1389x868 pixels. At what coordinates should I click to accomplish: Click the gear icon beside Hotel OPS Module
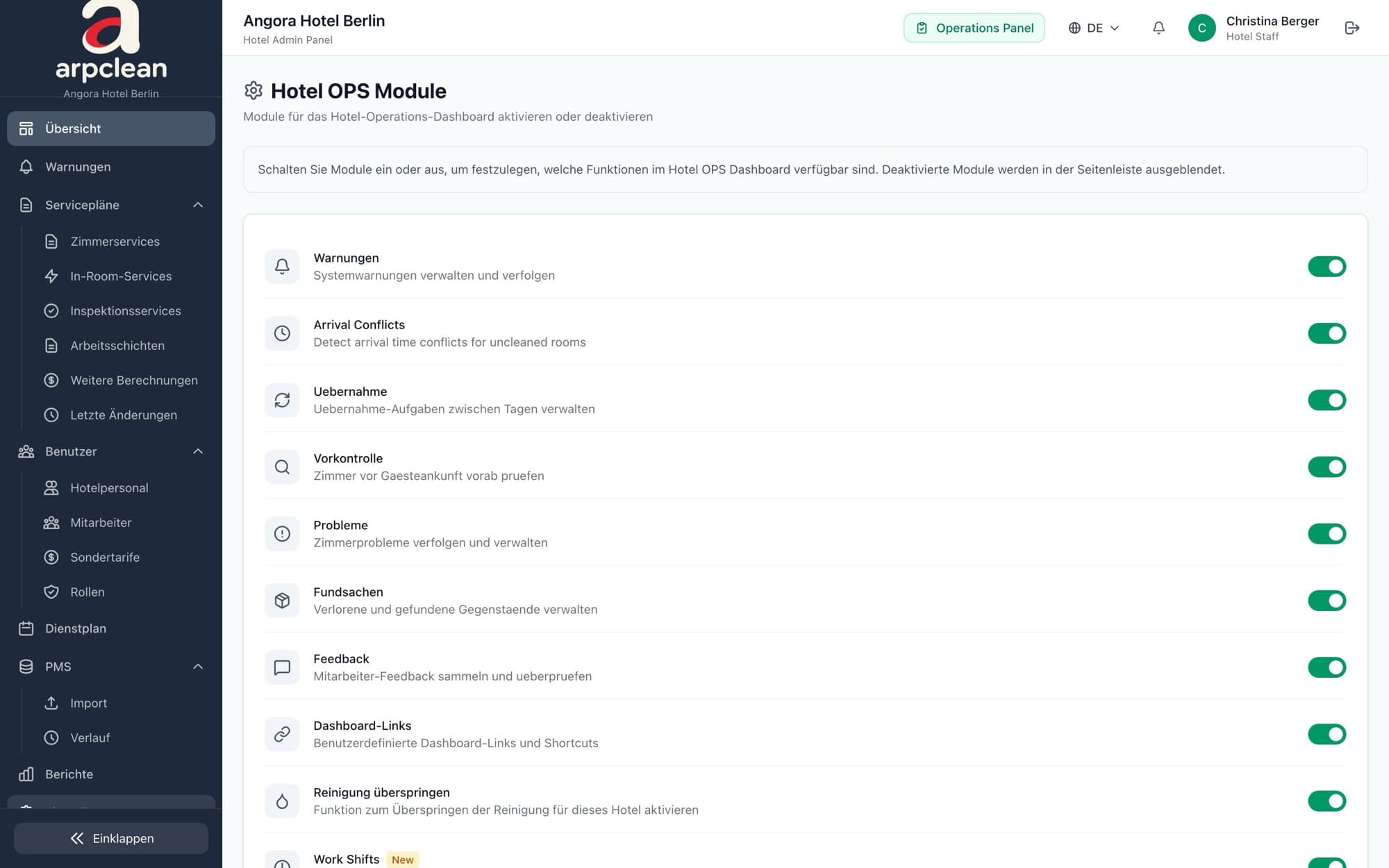click(x=253, y=90)
